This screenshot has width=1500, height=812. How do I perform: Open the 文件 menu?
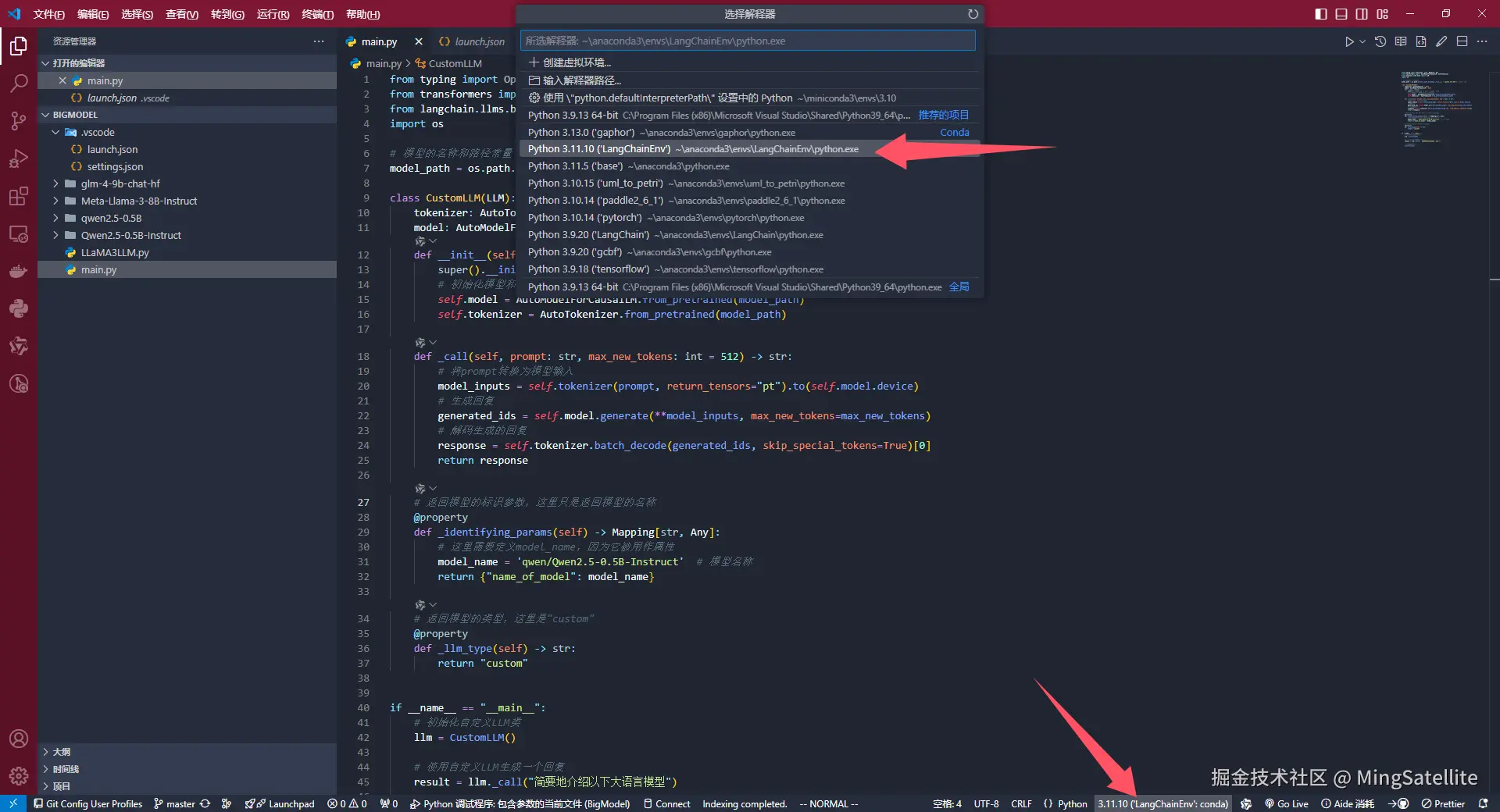[48, 14]
